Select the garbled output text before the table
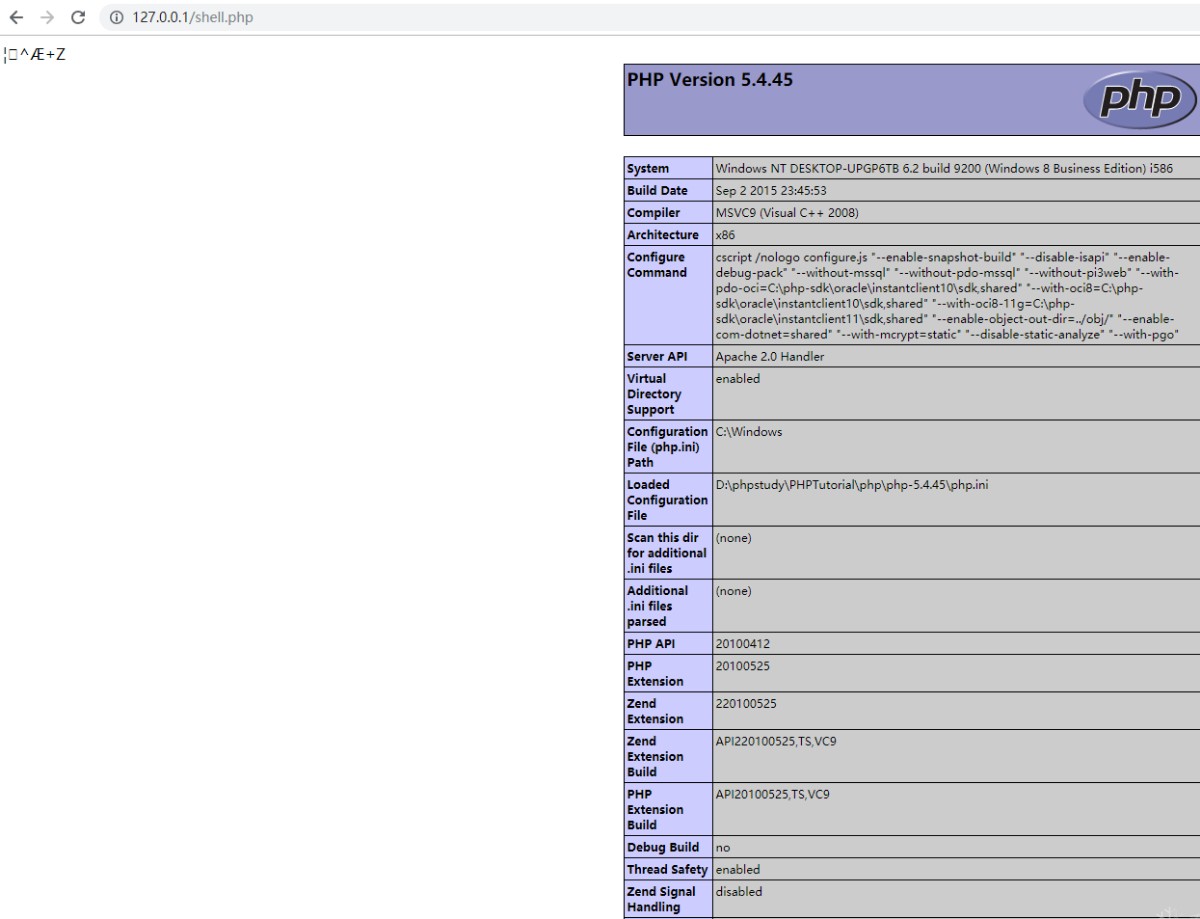This screenshot has height=919, width=1200. (x=35, y=54)
